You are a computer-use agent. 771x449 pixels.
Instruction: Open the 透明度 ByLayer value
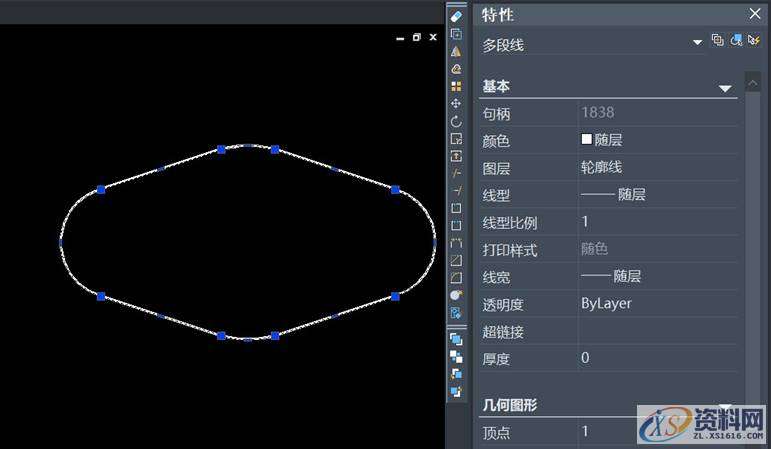click(658, 303)
